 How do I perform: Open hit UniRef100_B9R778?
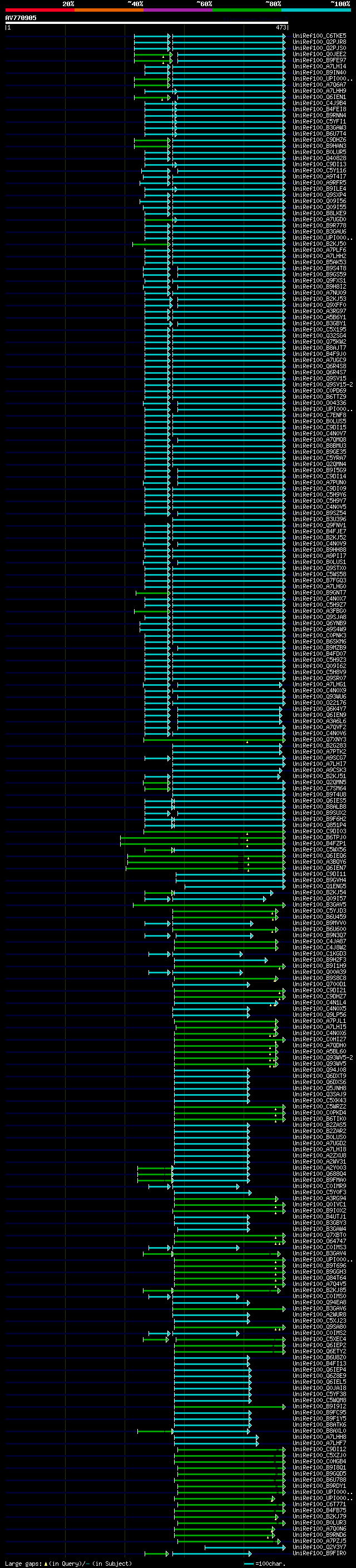coord(319,225)
